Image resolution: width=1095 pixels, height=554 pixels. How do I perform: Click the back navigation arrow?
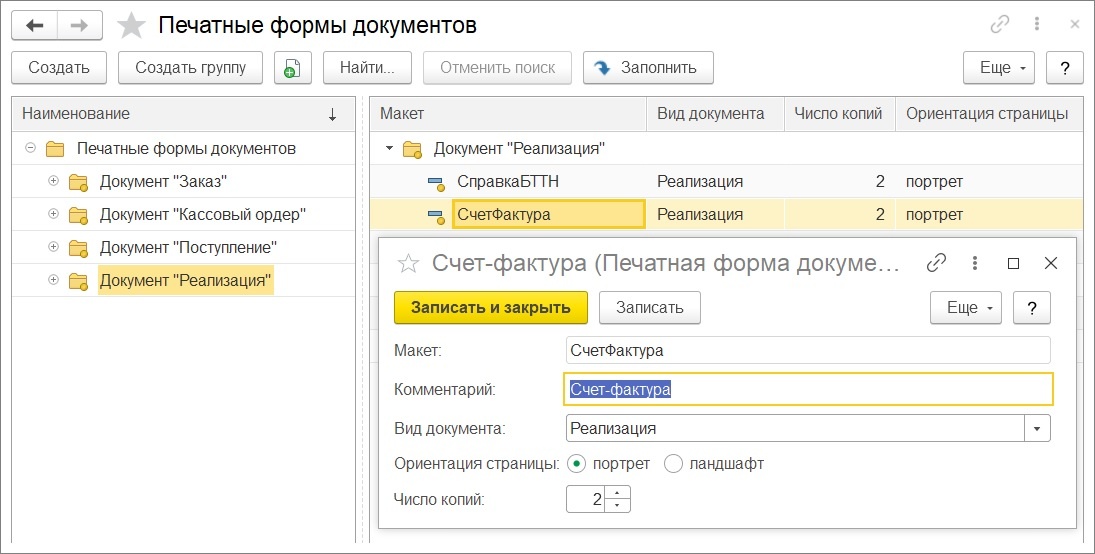[34, 26]
